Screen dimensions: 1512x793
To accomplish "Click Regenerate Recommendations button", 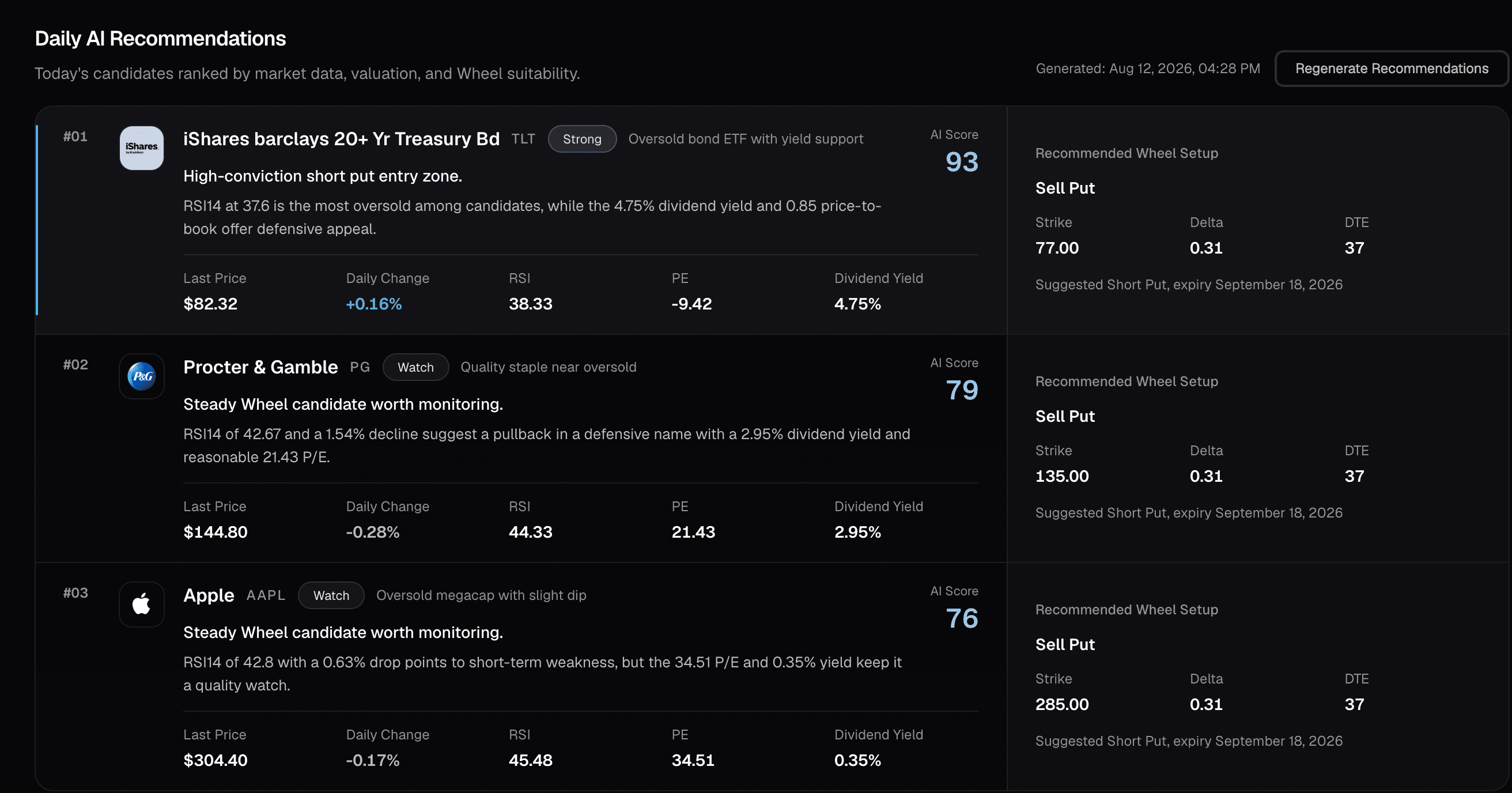I will [x=1392, y=69].
